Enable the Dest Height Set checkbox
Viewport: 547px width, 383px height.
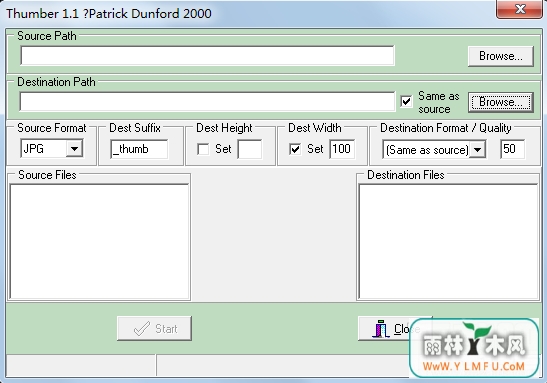click(203, 149)
